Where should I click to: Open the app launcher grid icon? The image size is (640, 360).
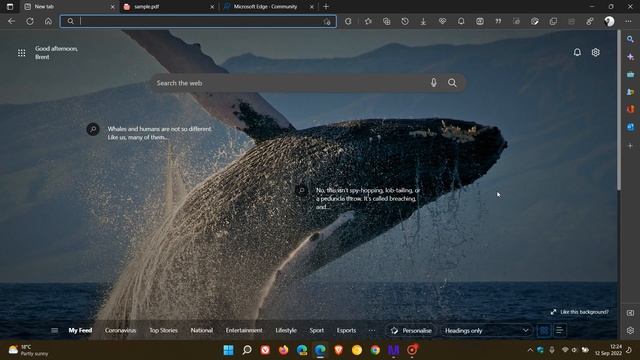pos(22,53)
